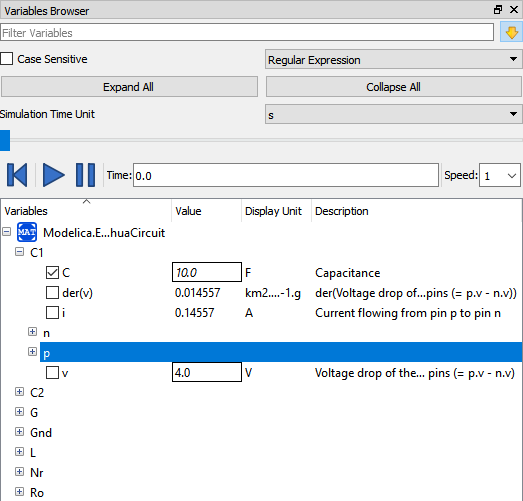
Task: Click the yellow down-arrow filter options icon
Action: click(511, 32)
